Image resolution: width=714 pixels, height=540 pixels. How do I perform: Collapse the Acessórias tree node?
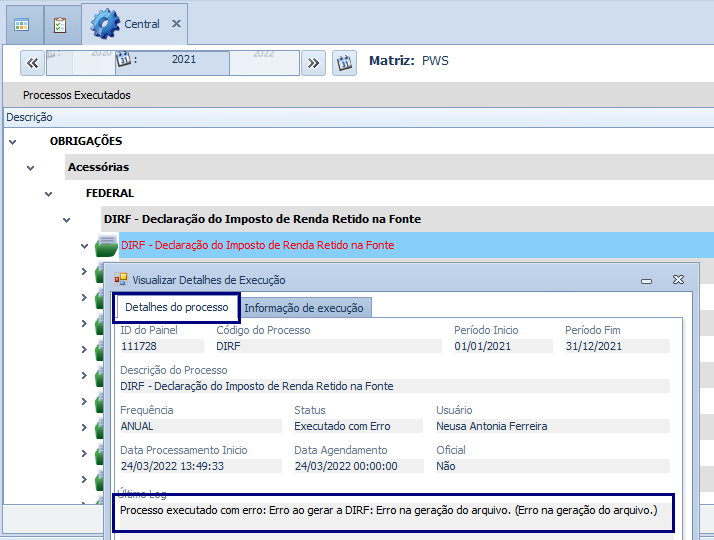31,167
